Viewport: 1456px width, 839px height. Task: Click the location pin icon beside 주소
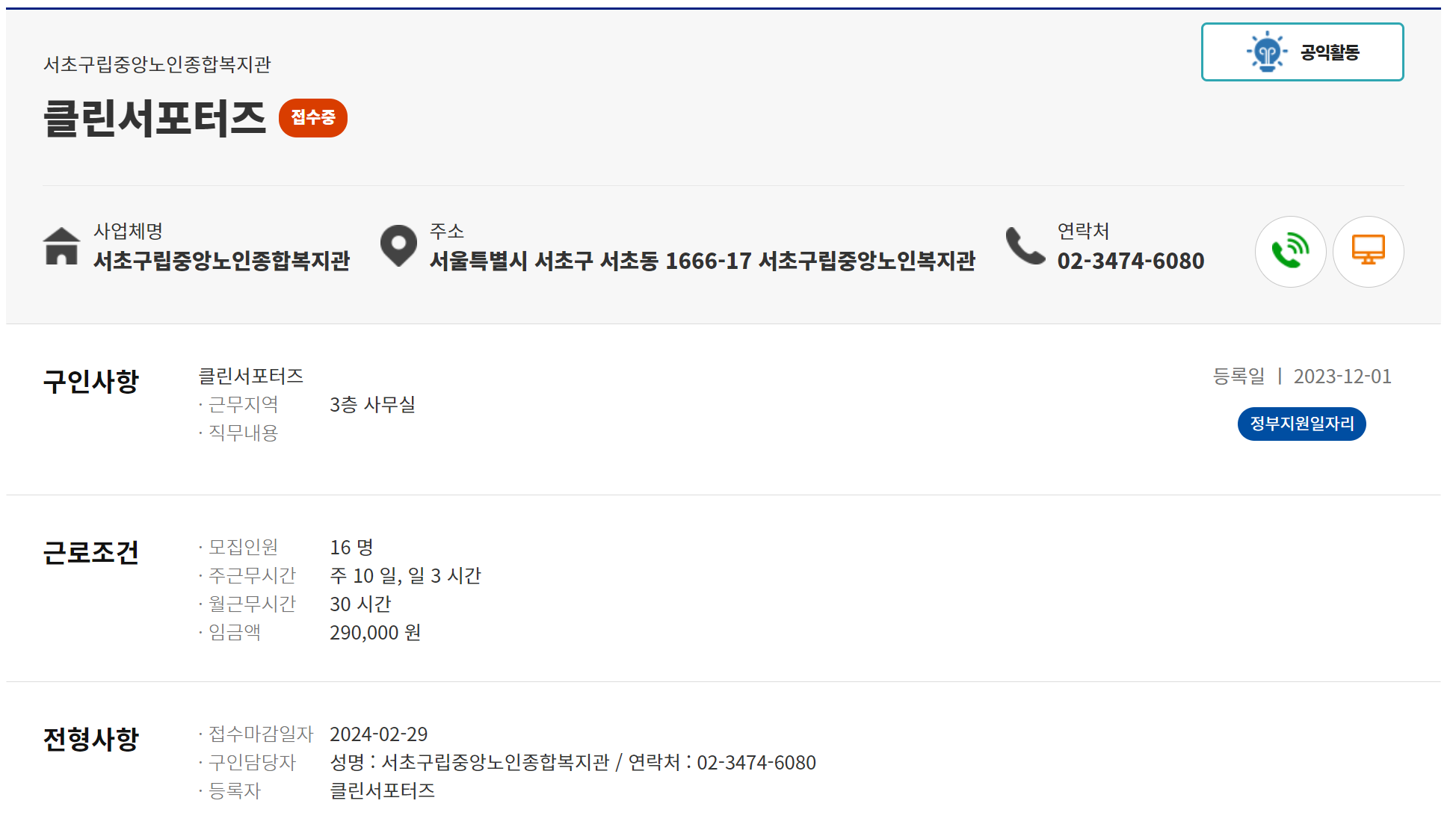tap(399, 247)
